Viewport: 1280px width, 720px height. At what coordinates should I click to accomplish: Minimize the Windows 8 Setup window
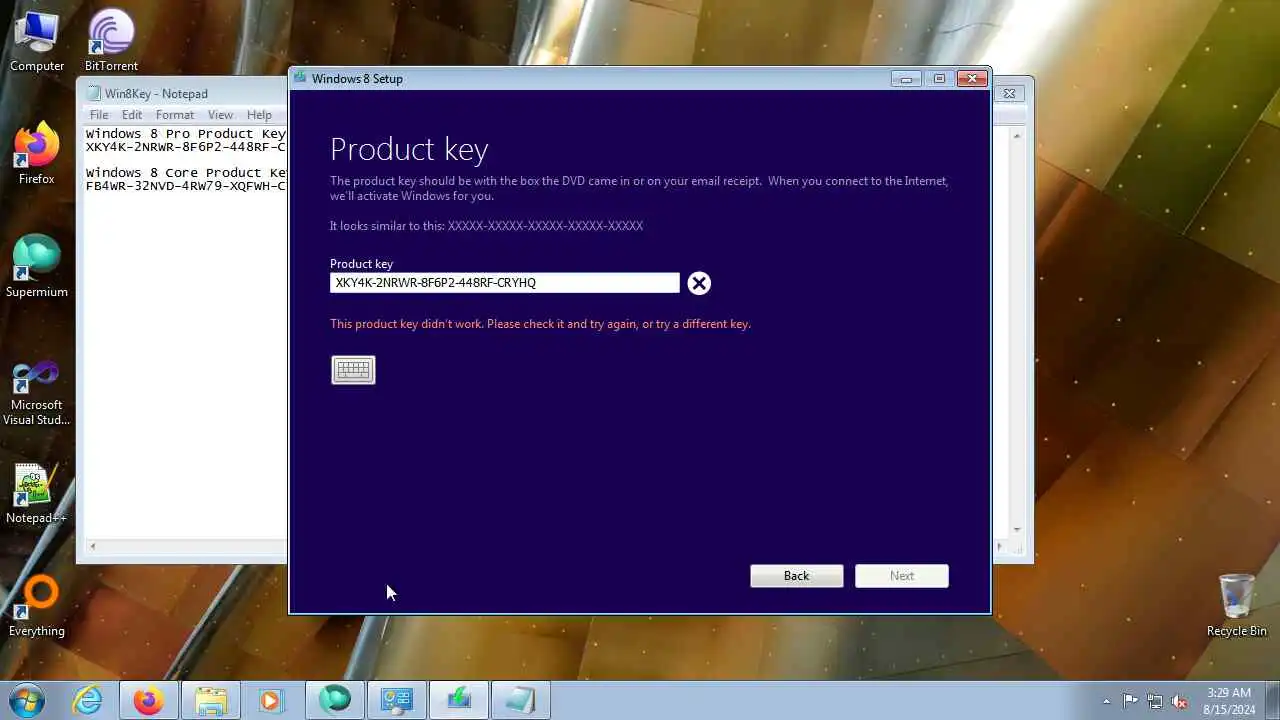coord(906,79)
